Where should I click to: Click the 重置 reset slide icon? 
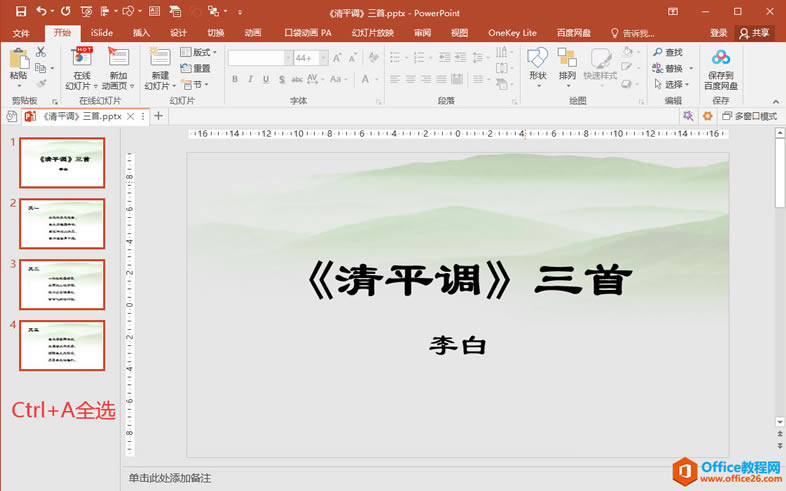(x=195, y=68)
